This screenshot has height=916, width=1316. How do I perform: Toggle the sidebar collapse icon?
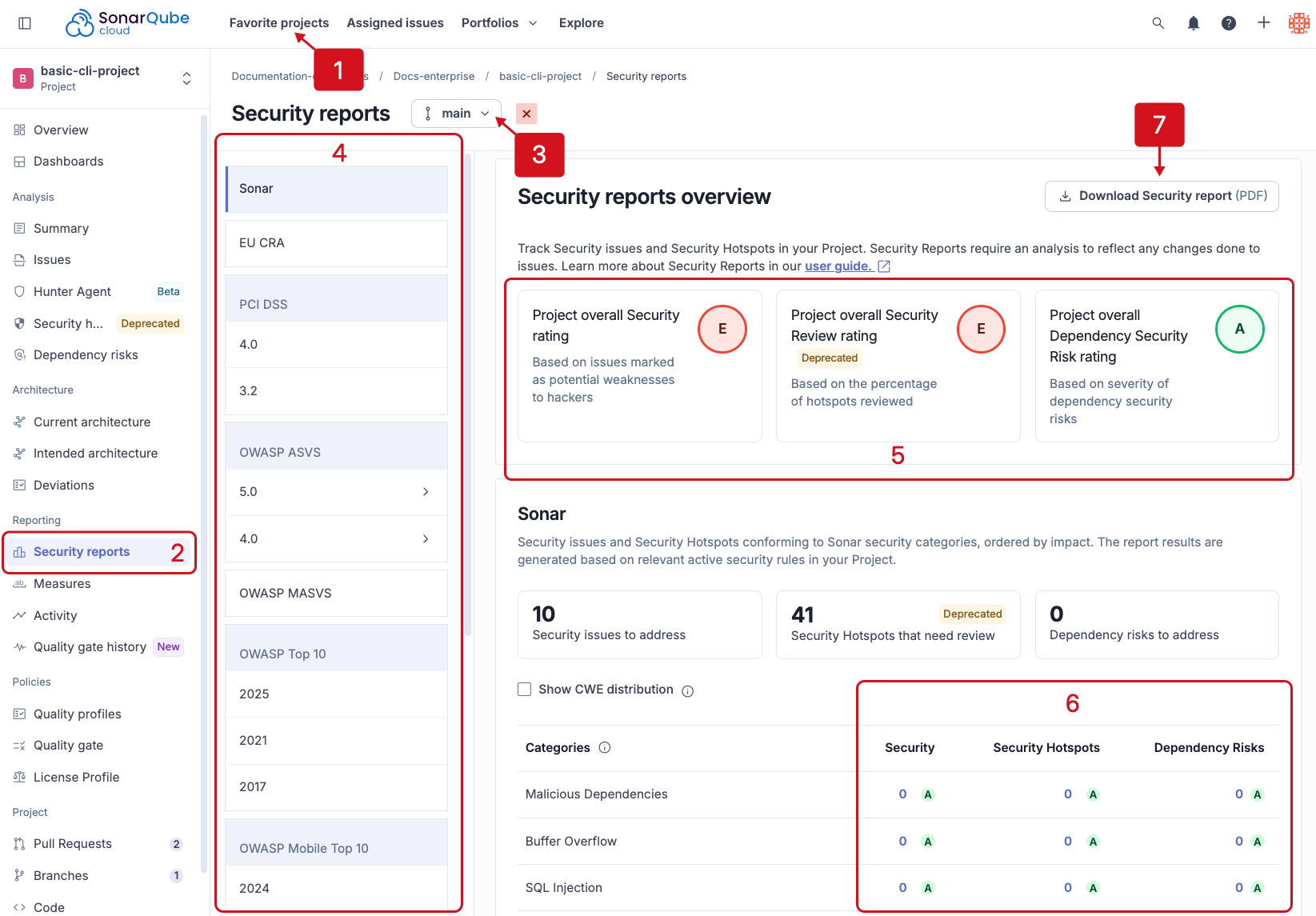pos(25,23)
